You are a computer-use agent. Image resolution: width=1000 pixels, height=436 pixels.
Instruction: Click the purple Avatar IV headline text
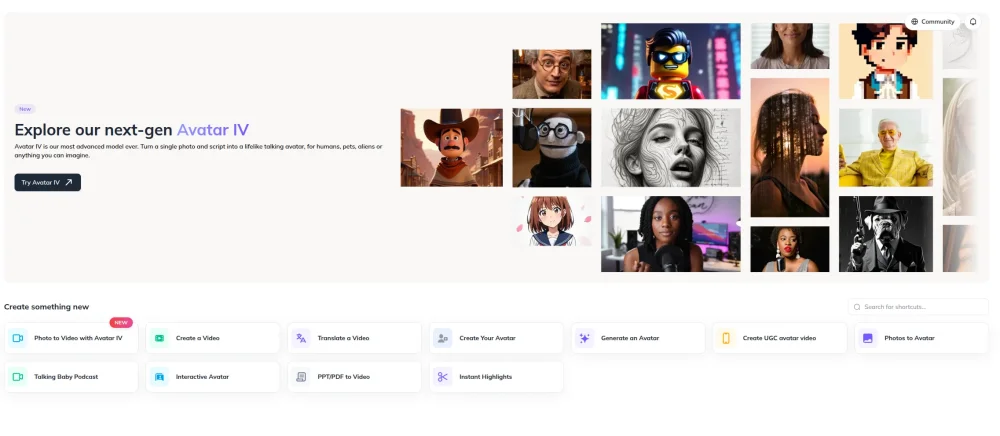click(212, 130)
